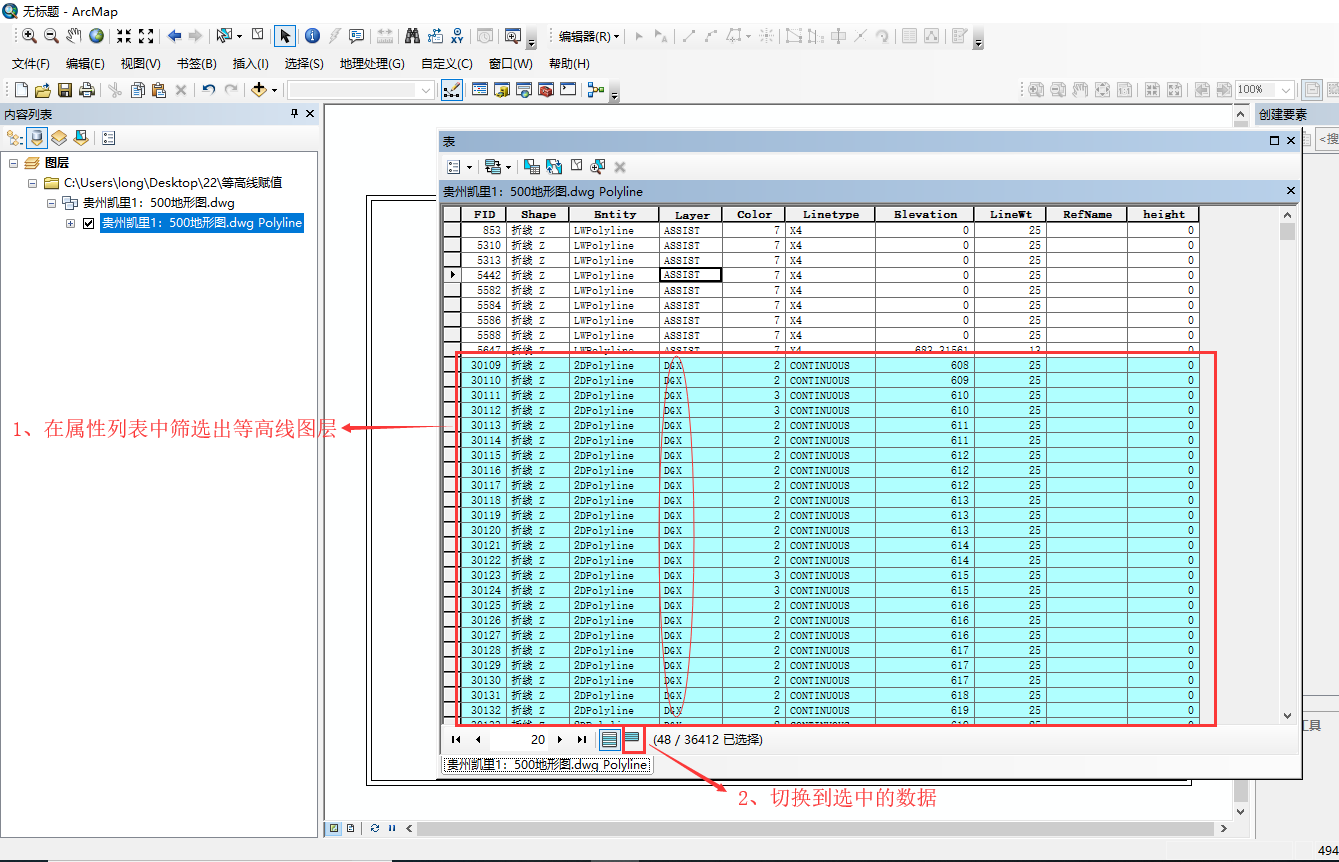1339x862 pixels.
Task: Show all records in table
Action: coord(609,740)
